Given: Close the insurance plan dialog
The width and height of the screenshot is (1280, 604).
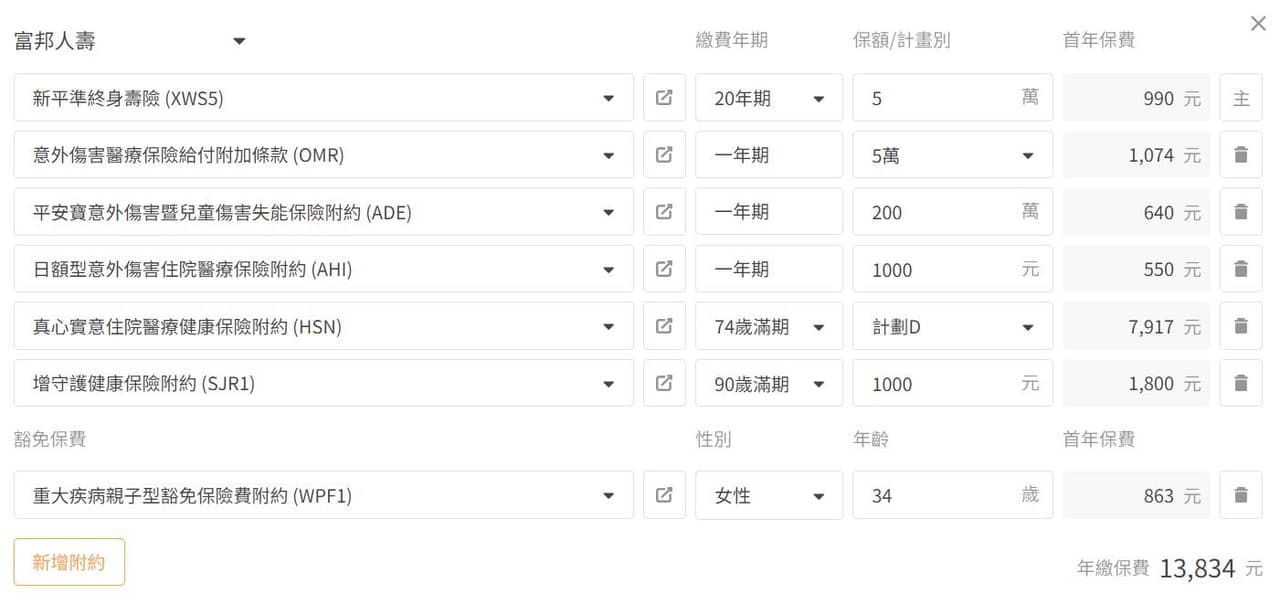Looking at the screenshot, I should click(1258, 24).
